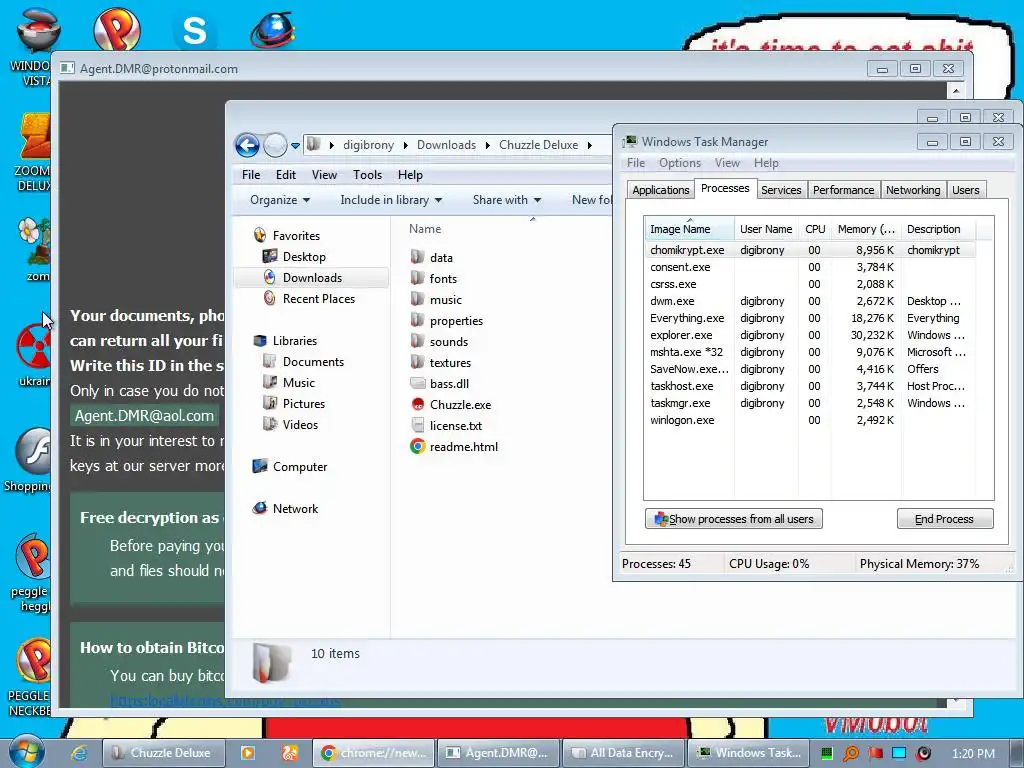Open the Music library
The image size is (1024, 768).
[298, 383]
